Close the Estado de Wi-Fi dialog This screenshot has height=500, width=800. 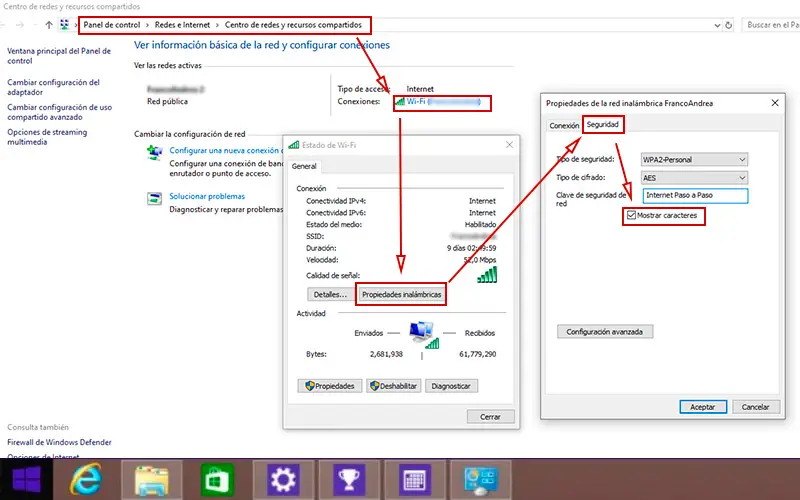tap(509, 145)
